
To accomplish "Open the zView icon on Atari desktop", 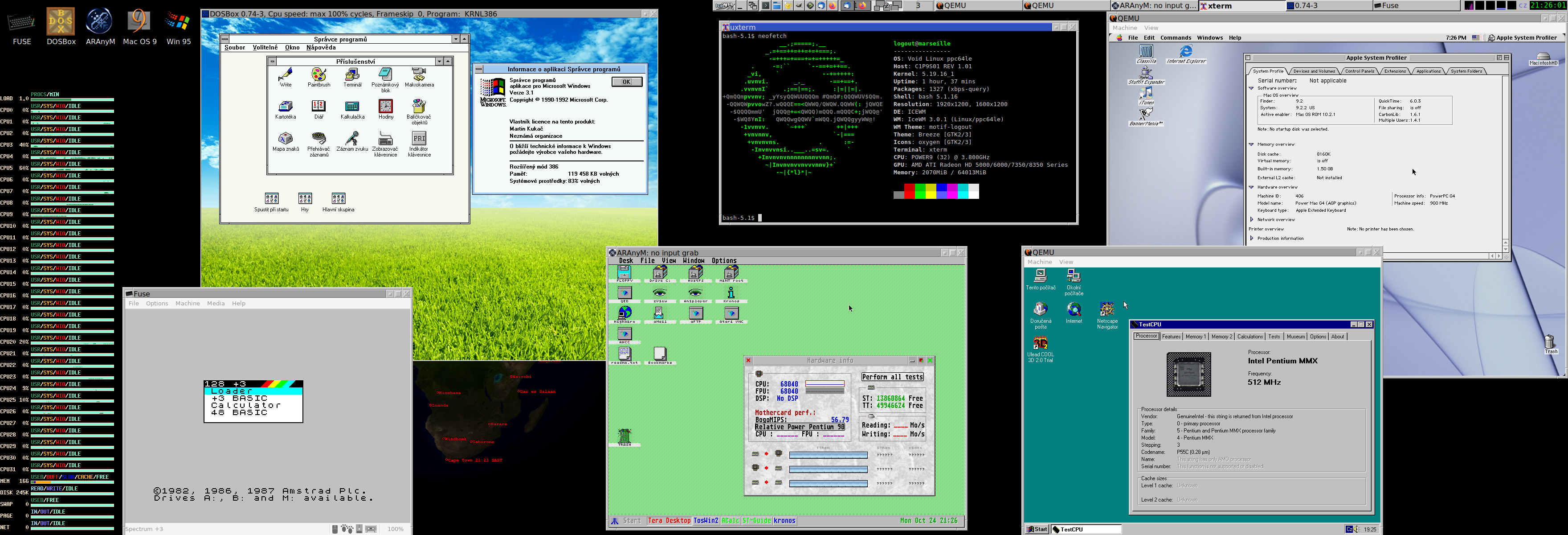I will 660,294.
